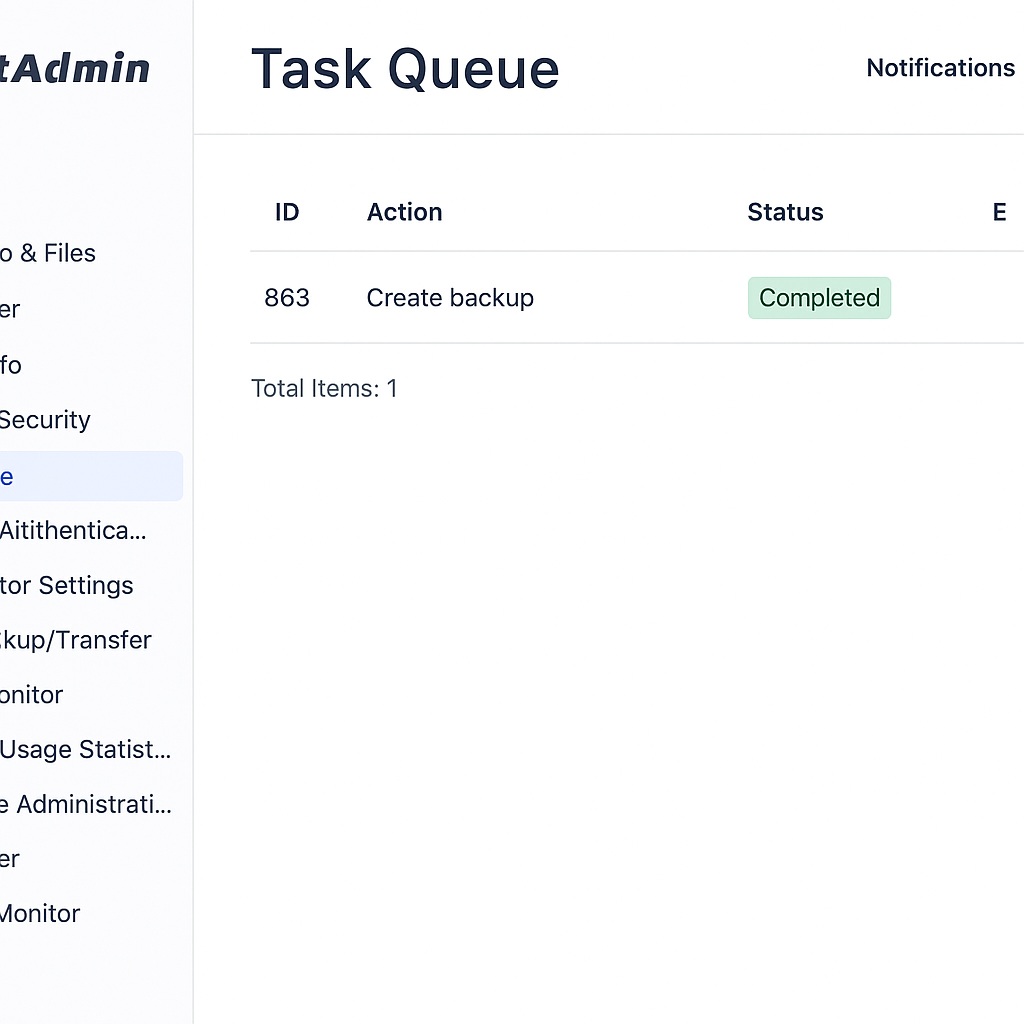Open Notifications in the top header
The image size is (1024, 1024).
point(940,68)
